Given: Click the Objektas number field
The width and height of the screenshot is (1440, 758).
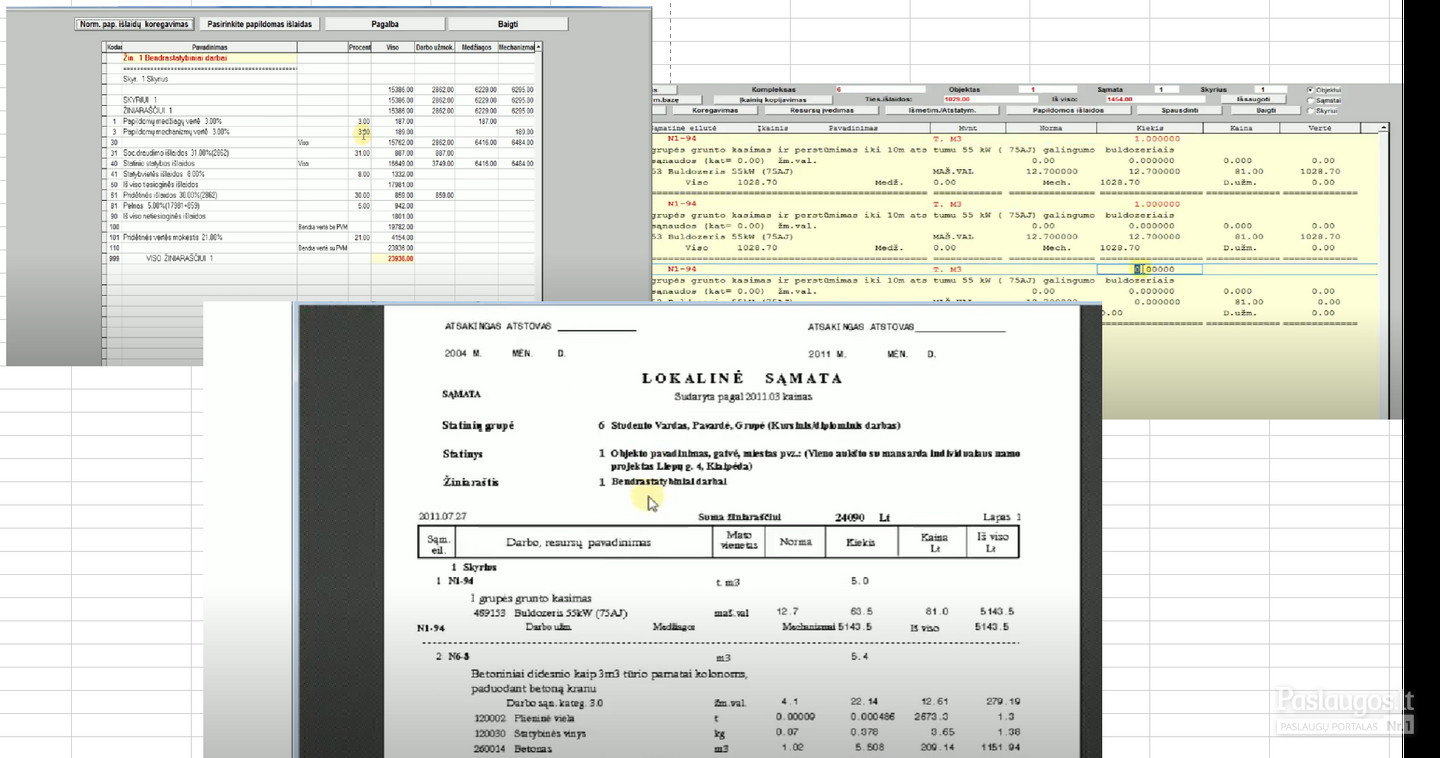Looking at the screenshot, I should pos(1050,90).
